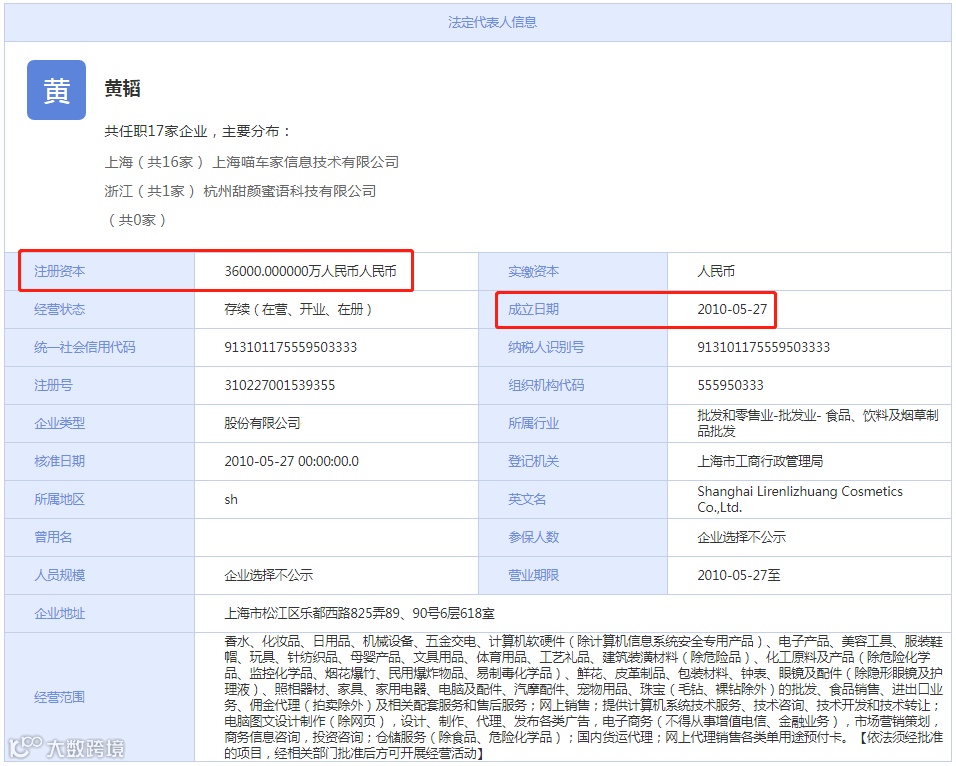Select text 共任职17家企业，主要分布：
The image size is (956, 766).
click(x=198, y=131)
